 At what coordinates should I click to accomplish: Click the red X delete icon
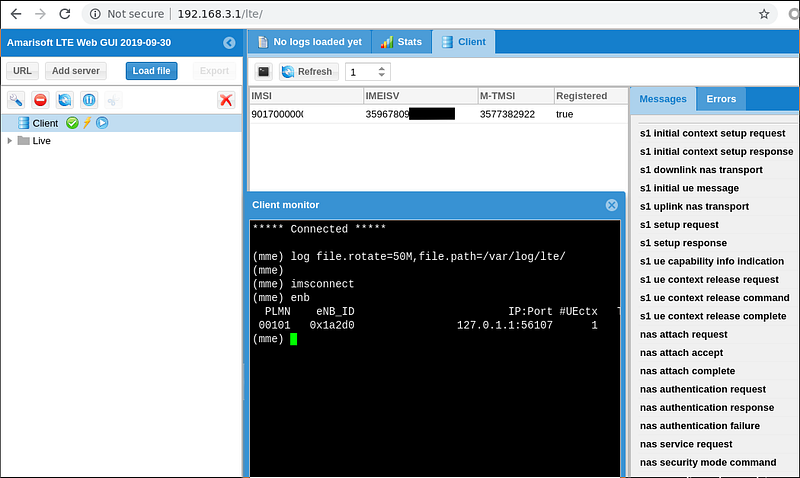(226, 100)
